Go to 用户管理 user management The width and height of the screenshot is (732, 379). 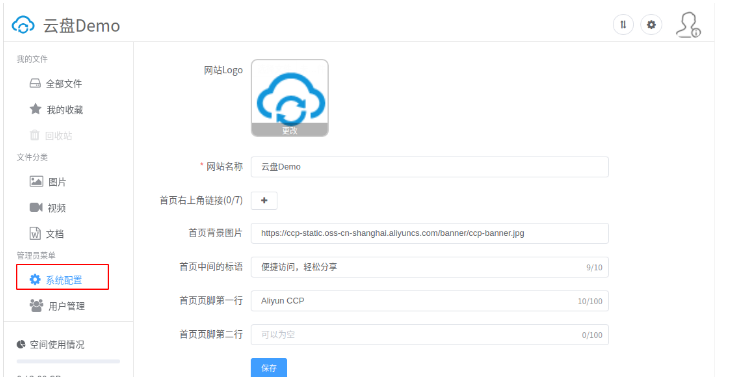point(57,306)
